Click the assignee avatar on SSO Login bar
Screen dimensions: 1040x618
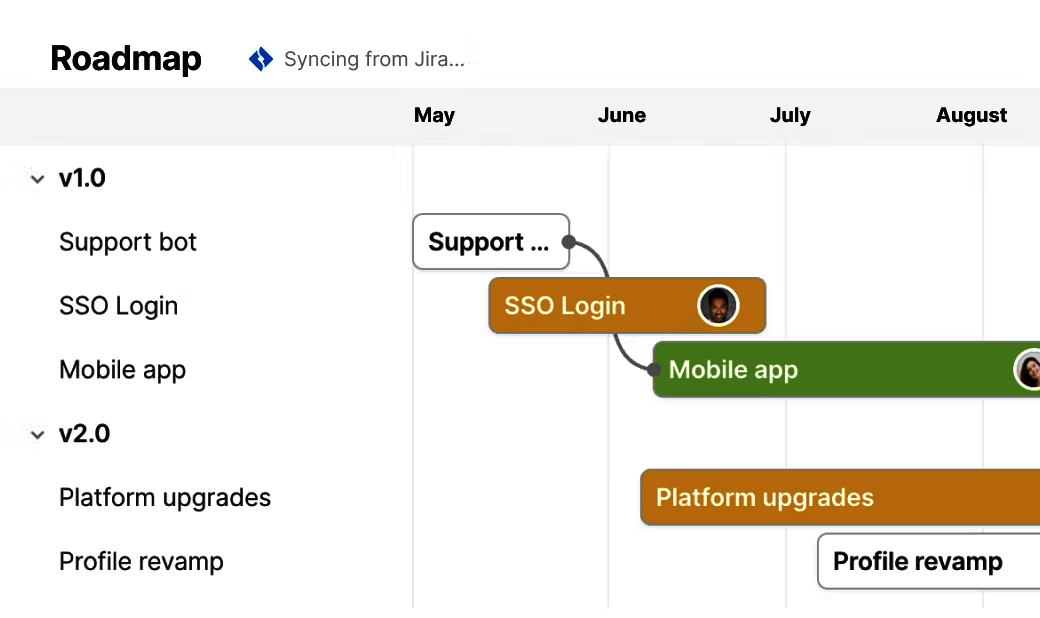click(717, 306)
